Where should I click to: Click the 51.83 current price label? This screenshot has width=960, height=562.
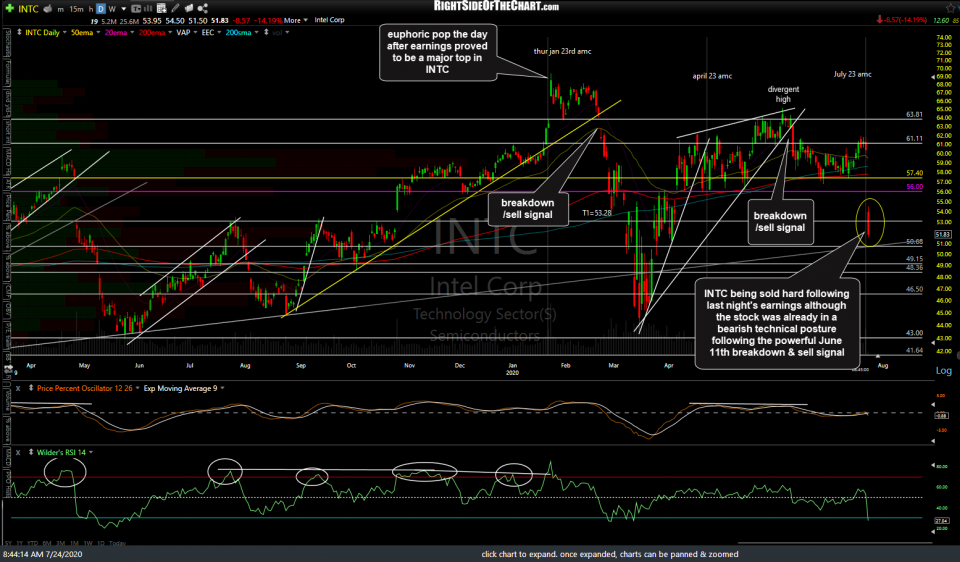[943, 234]
